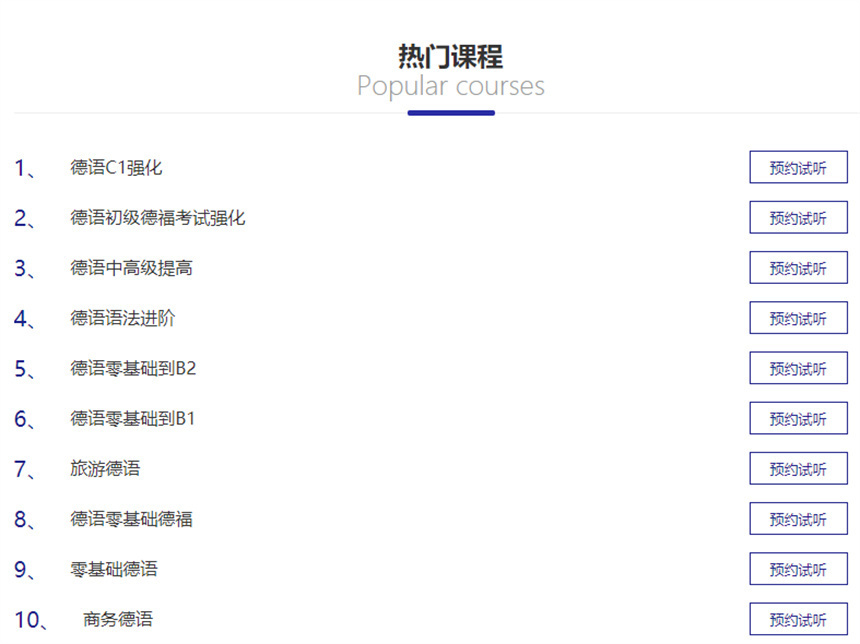
Task: Click the 德语语法进阶 course title
Action: (x=124, y=318)
